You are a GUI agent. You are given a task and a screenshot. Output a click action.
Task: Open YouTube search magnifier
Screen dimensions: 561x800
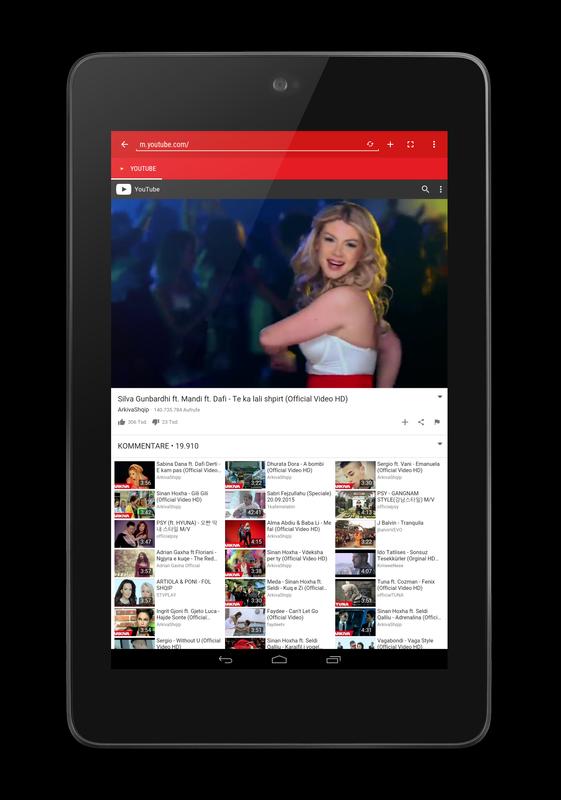[x=425, y=189]
